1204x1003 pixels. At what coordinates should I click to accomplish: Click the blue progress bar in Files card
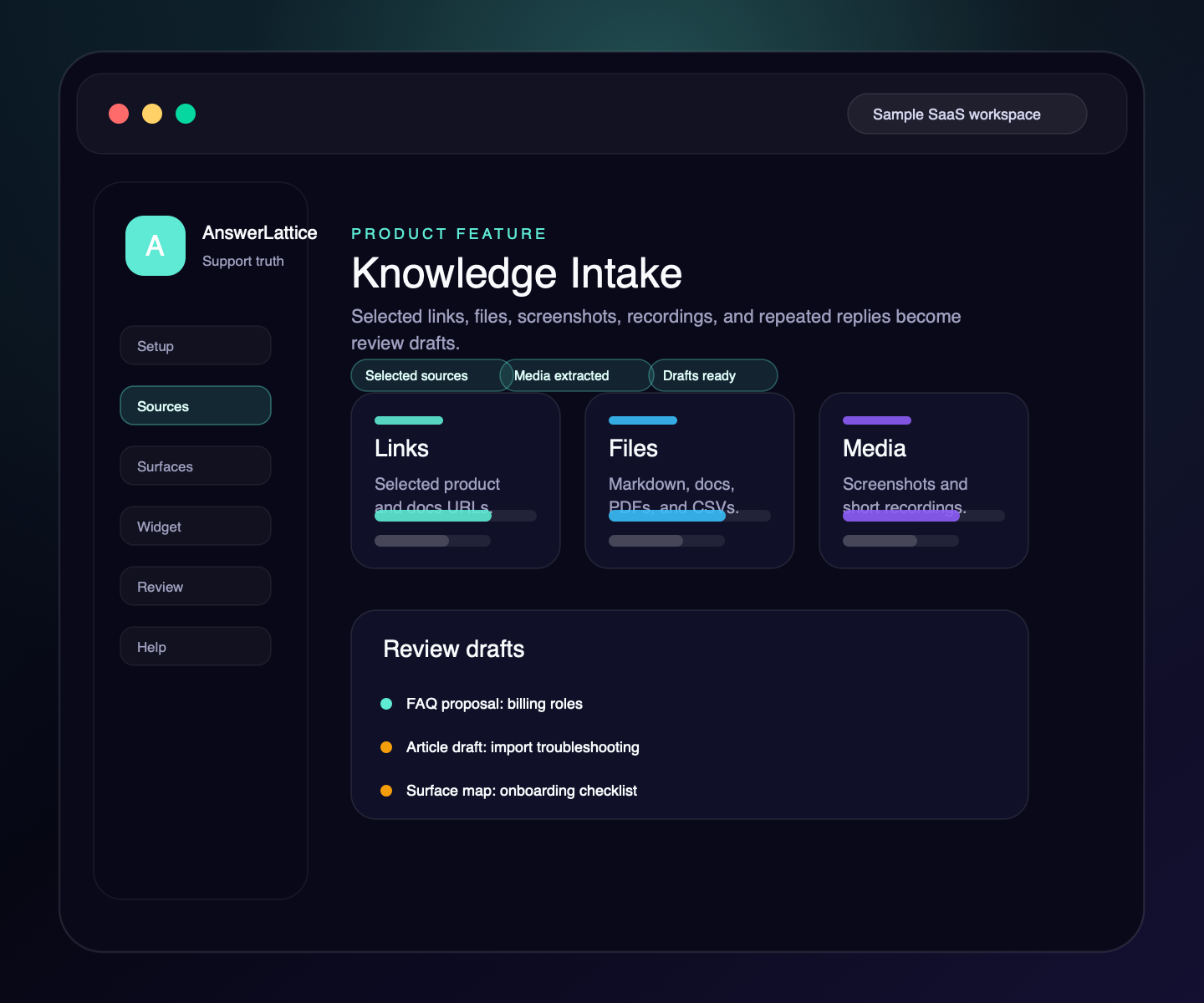click(667, 516)
